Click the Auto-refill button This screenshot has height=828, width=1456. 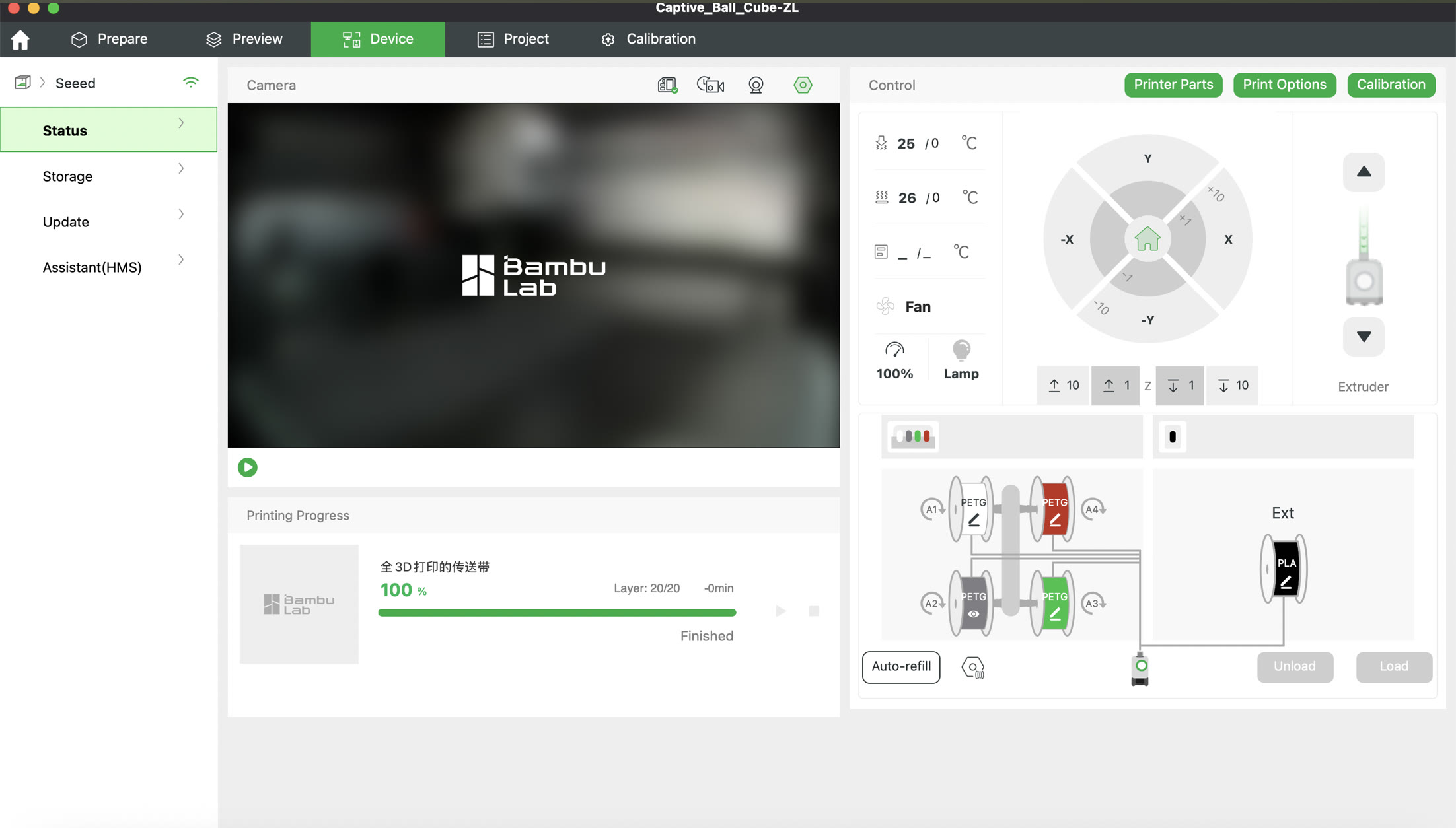pyautogui.click(x=901, y=667)
